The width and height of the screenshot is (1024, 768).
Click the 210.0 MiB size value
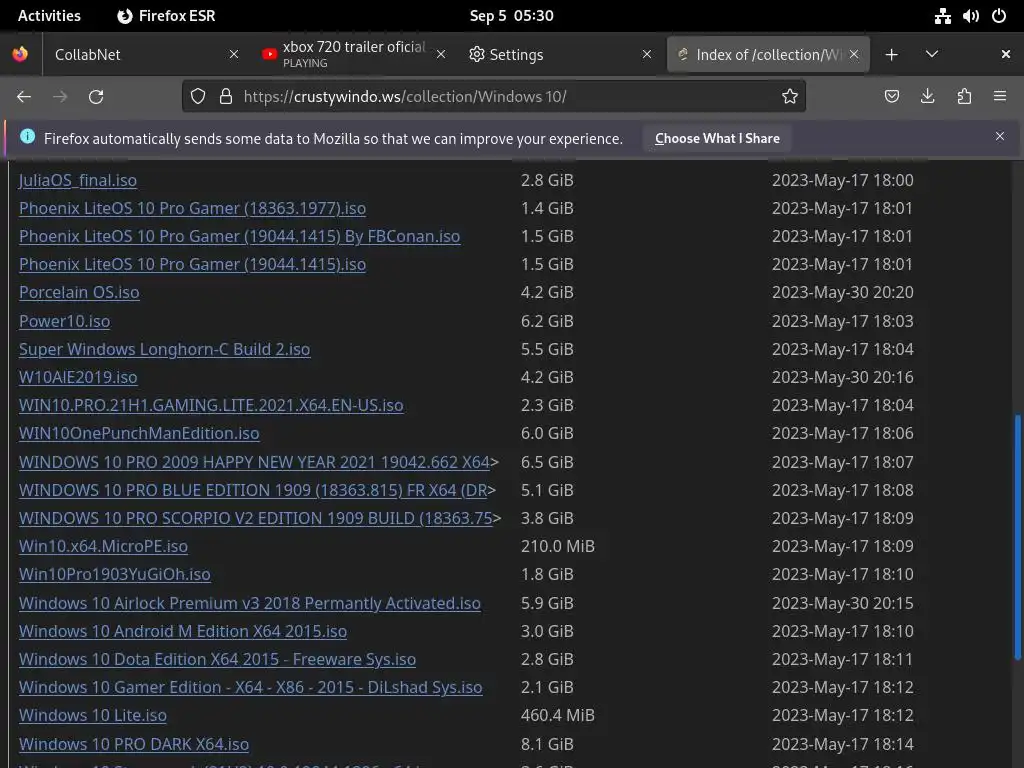[558, 547]
